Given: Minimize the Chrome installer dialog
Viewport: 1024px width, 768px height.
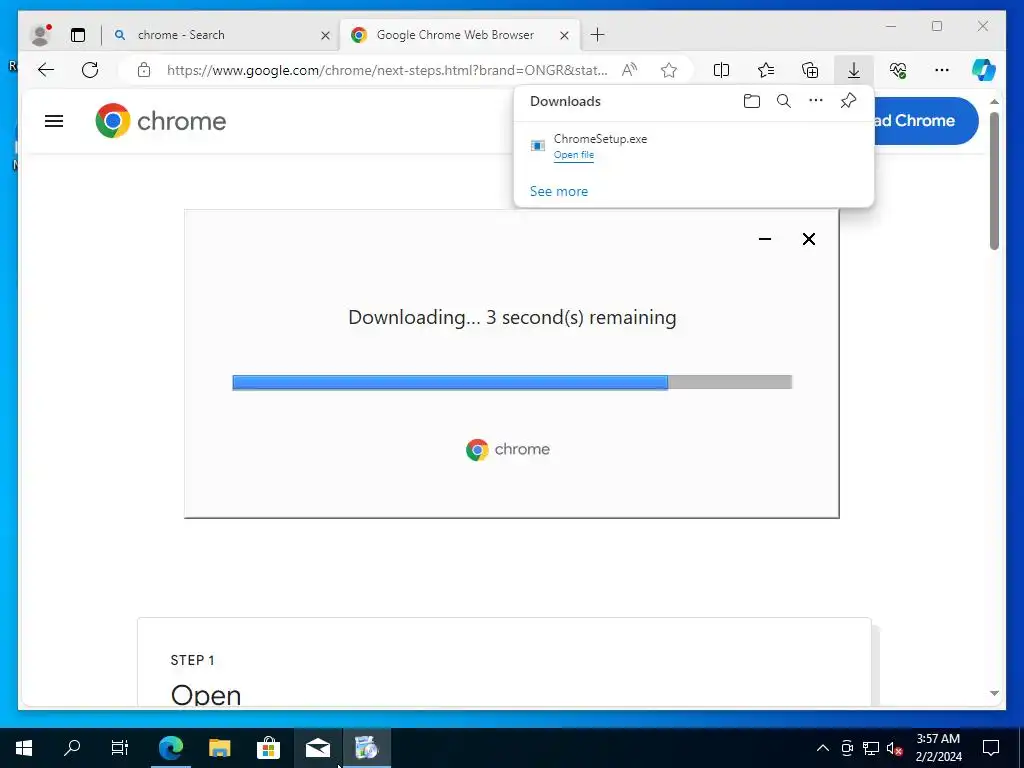Looking at the screenshot, I should coord(765,239).
